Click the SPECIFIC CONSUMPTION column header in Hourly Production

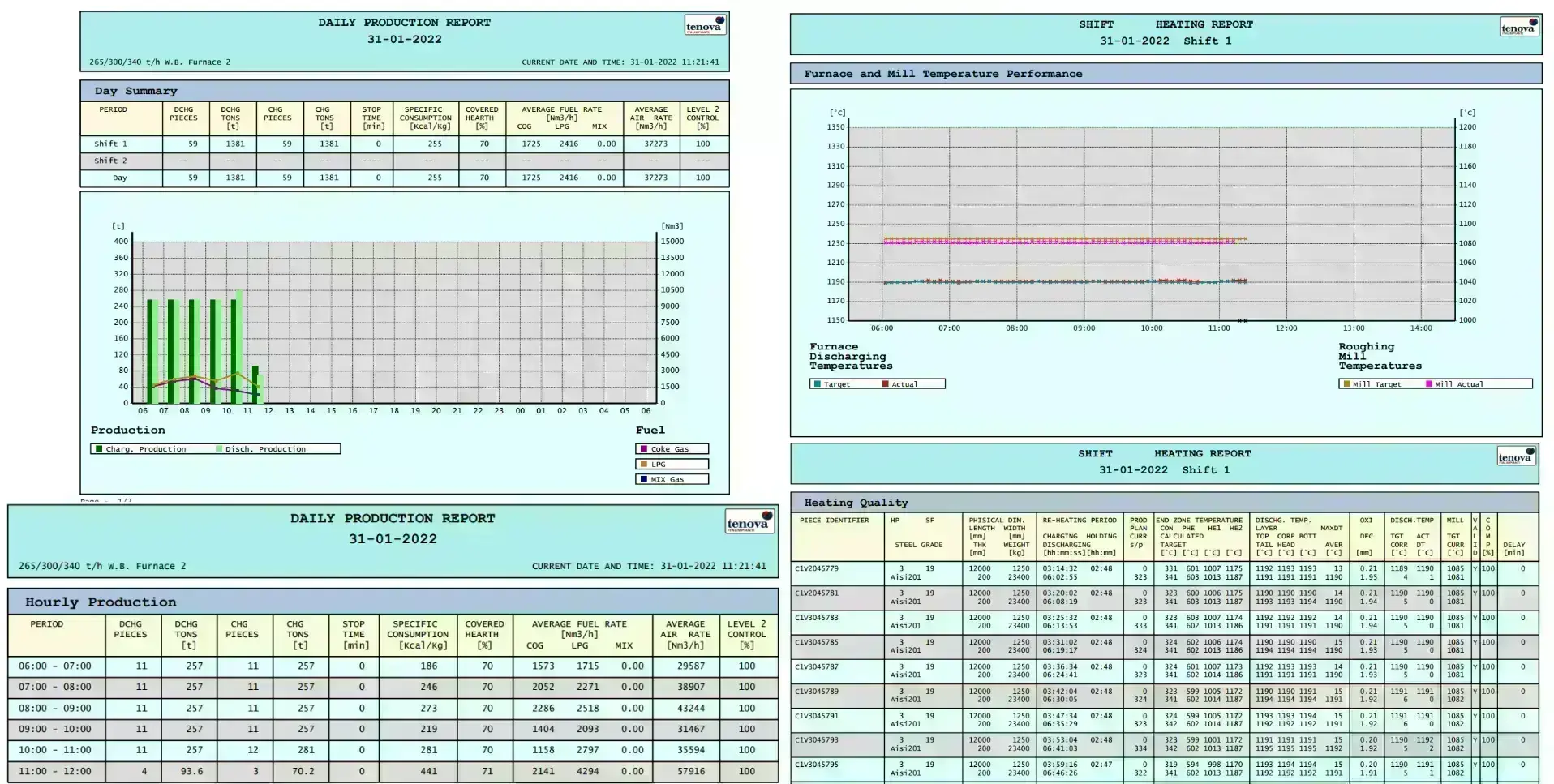[x=418, y=635]
